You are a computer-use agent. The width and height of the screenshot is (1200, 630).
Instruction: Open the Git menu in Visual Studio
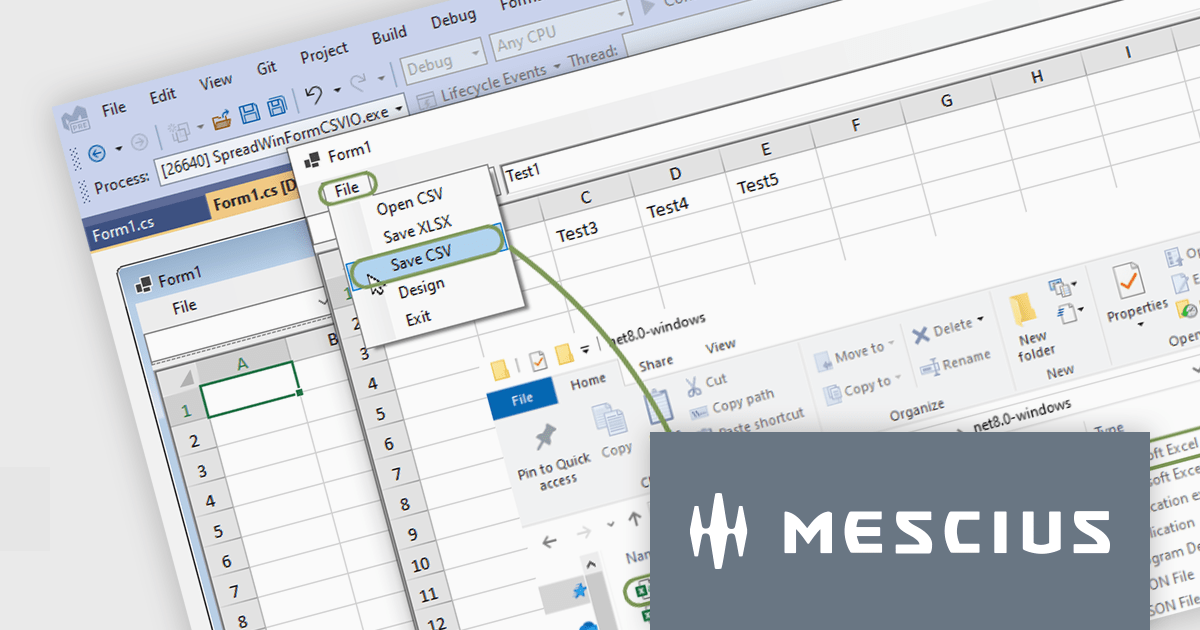pos(266,67)
